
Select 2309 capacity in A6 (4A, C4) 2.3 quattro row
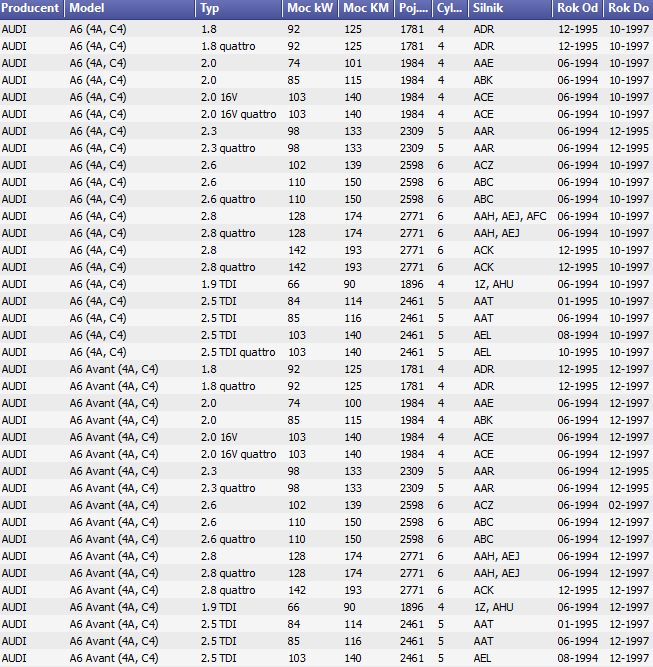[x=411, y=148]
